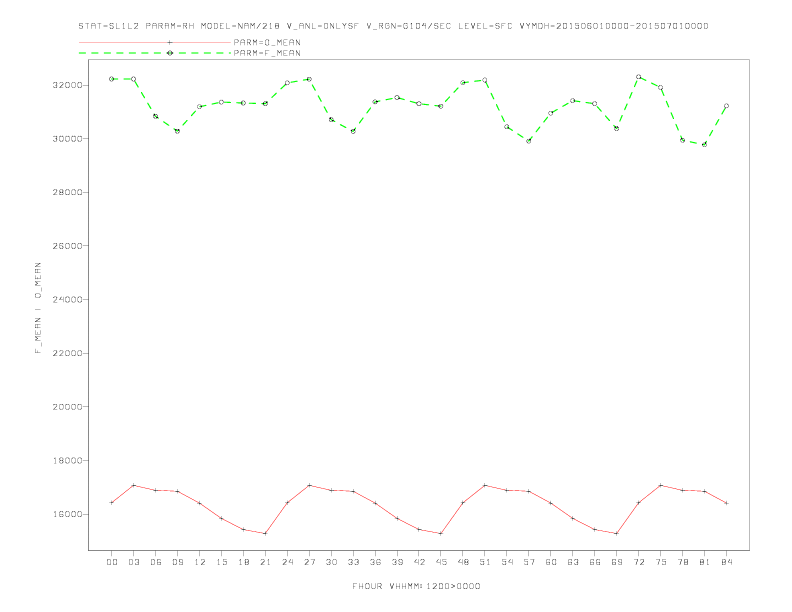Click the 45 forecast hour x-axis label
The height and width of the screenshot is (612, 792).
(441, 562)
